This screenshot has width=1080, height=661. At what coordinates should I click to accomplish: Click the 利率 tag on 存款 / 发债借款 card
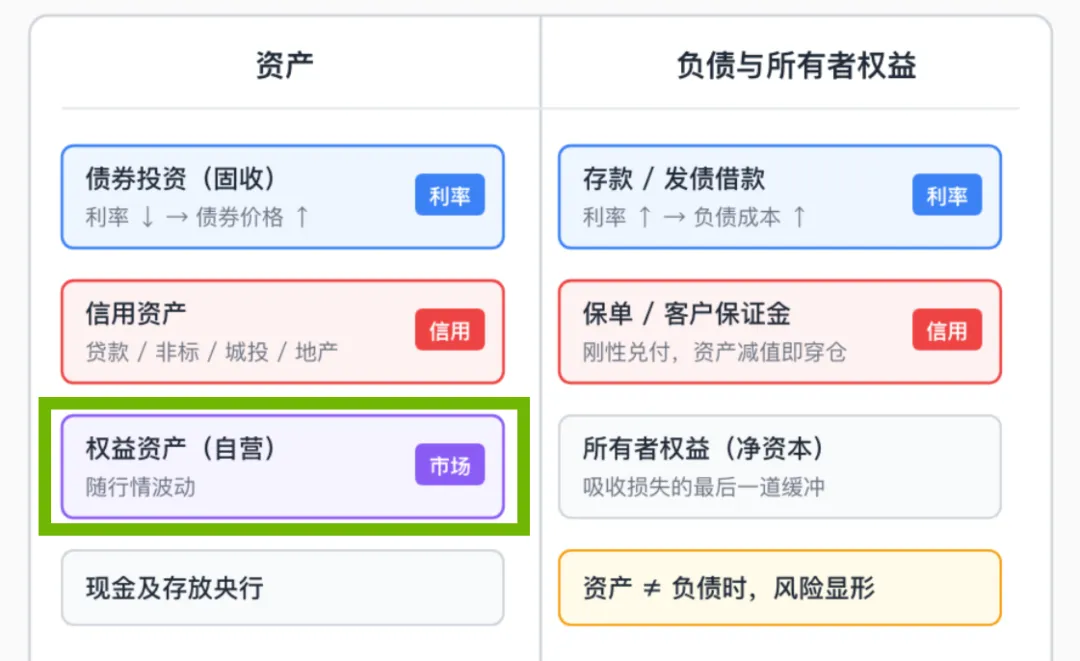click(x=947, y=196)
